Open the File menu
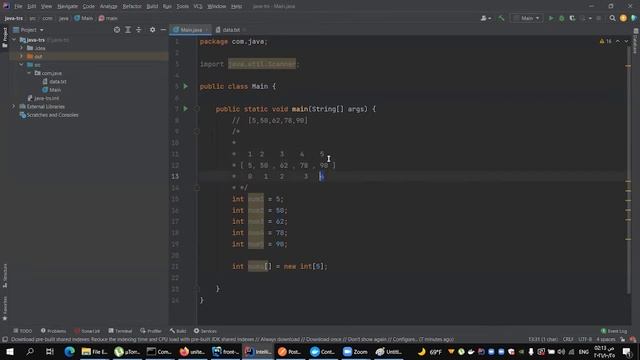Screen dimensions: 640x360 [18, 6]
